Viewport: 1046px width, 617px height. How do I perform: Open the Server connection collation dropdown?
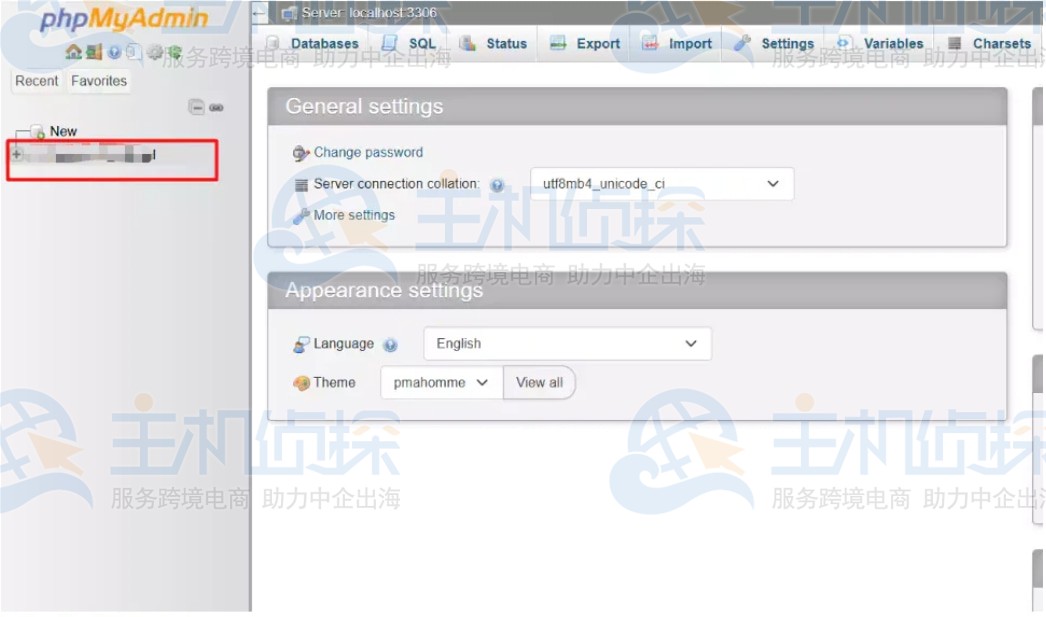tap(662, 183)
